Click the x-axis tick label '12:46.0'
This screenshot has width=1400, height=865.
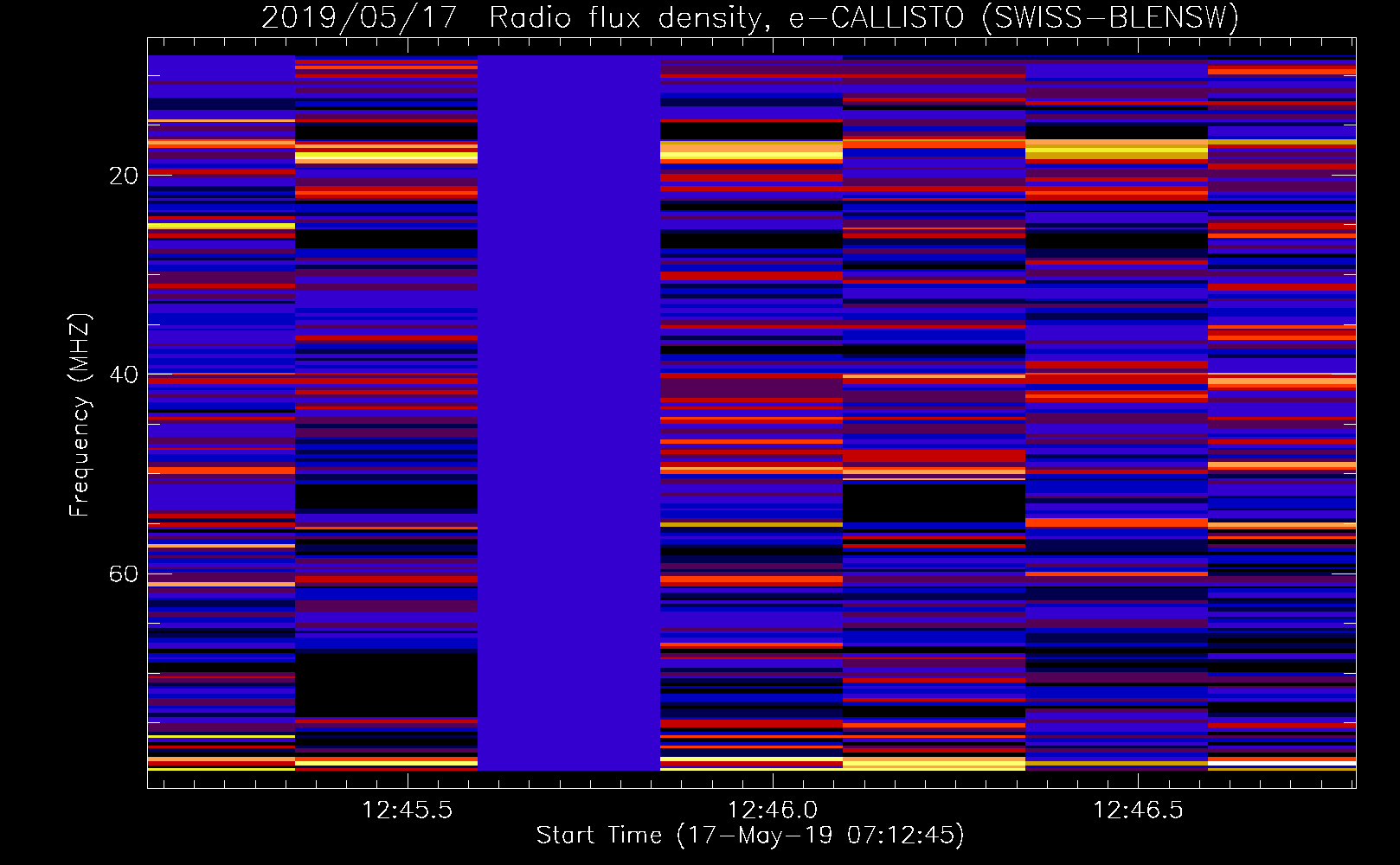pyautogui.click(x=773, y=810)
